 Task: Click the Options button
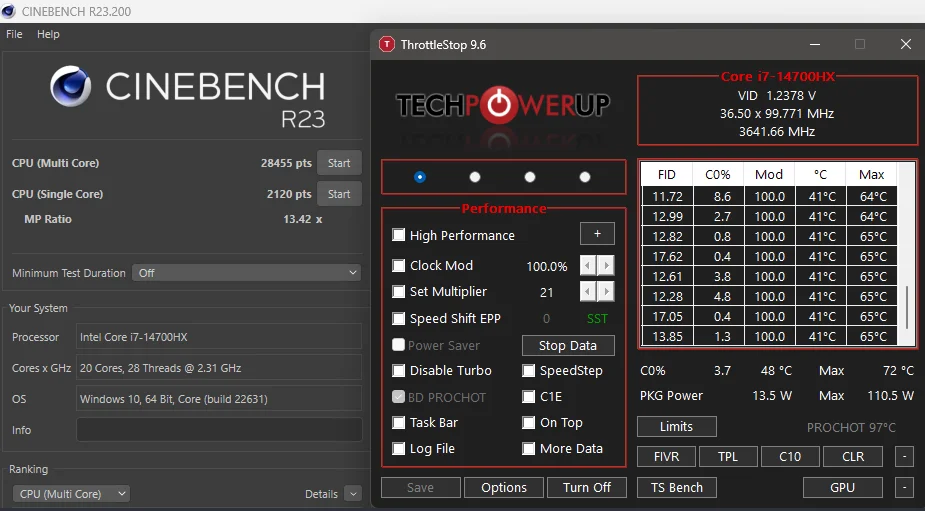click(504, 487)
